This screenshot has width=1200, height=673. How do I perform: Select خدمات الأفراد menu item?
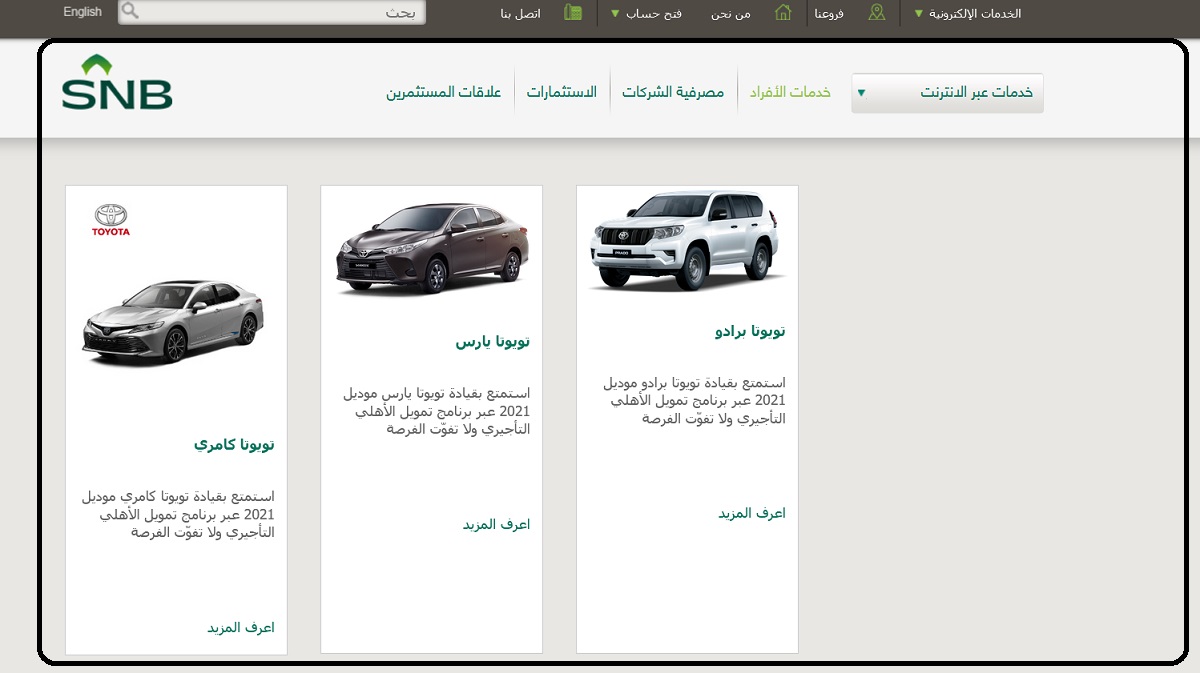790,92
